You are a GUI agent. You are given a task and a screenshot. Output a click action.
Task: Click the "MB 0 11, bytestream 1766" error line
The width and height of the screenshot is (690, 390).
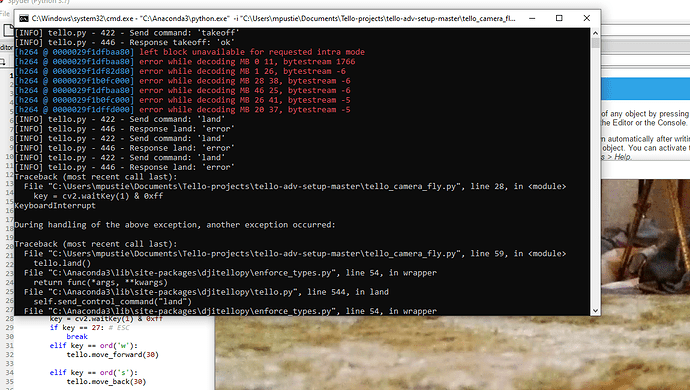point(185,62)
